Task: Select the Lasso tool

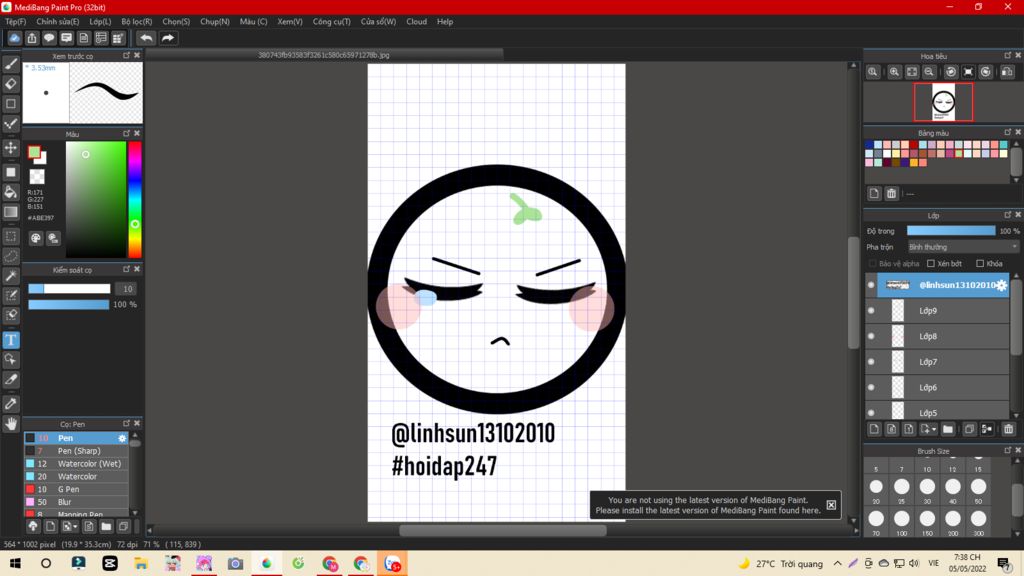Action: pos(11,256)
